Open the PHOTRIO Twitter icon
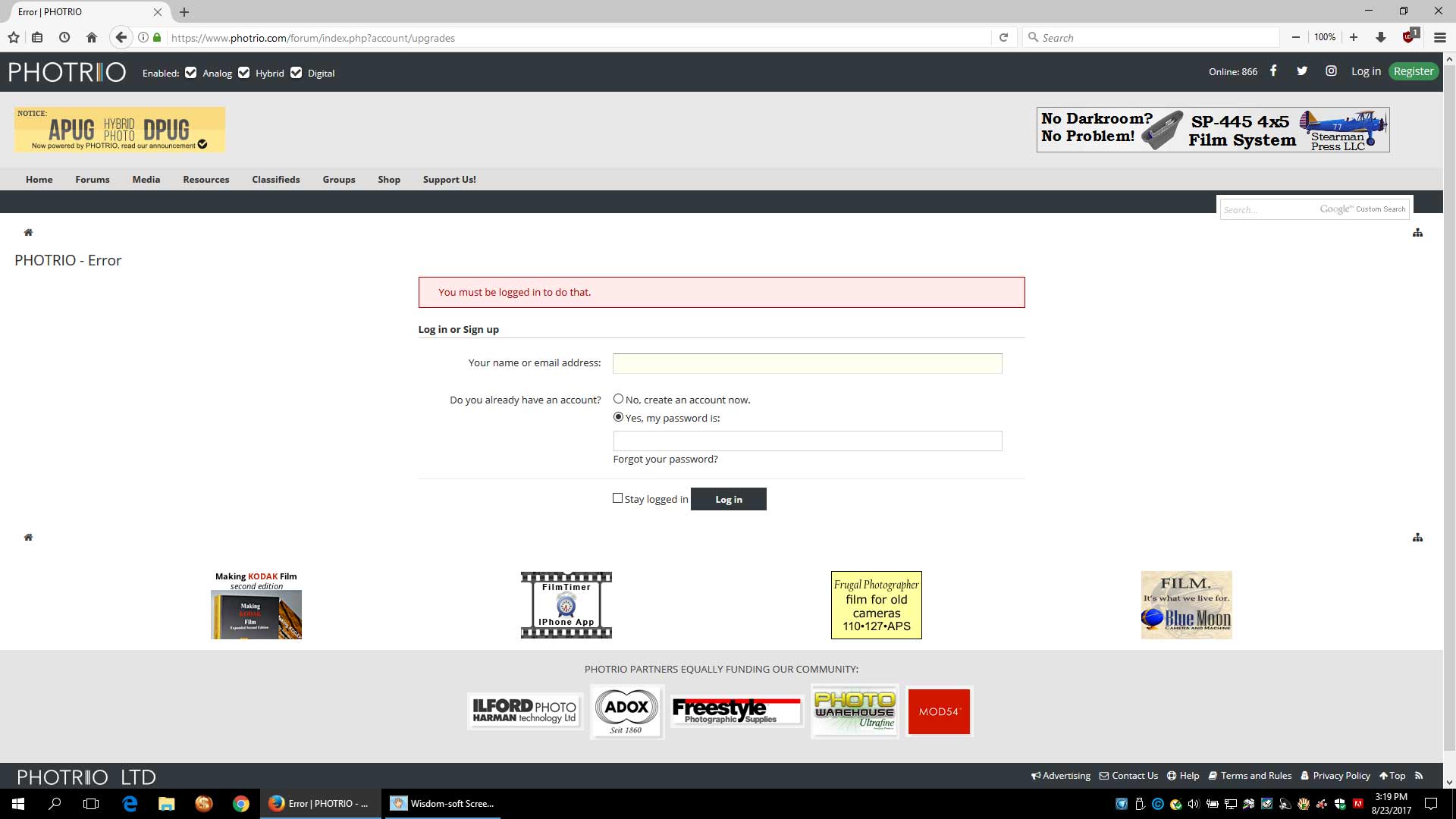1456x819 pixels. (x=1302, y=71)
